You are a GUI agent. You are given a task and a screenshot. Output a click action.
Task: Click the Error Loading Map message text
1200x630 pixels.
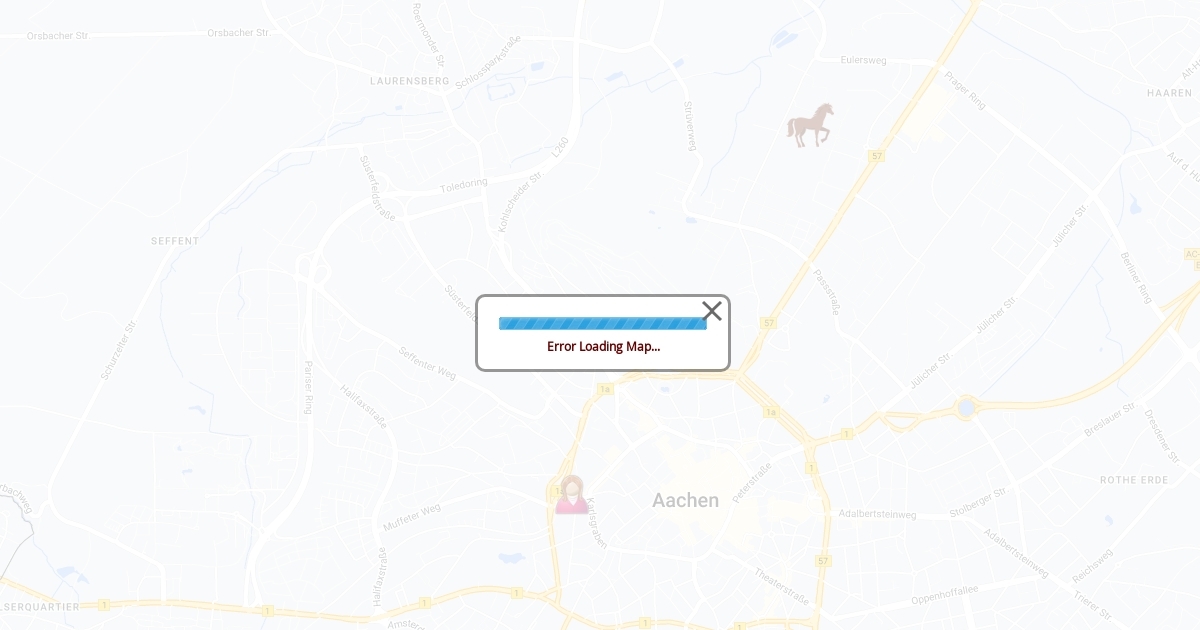coord(603,347)
